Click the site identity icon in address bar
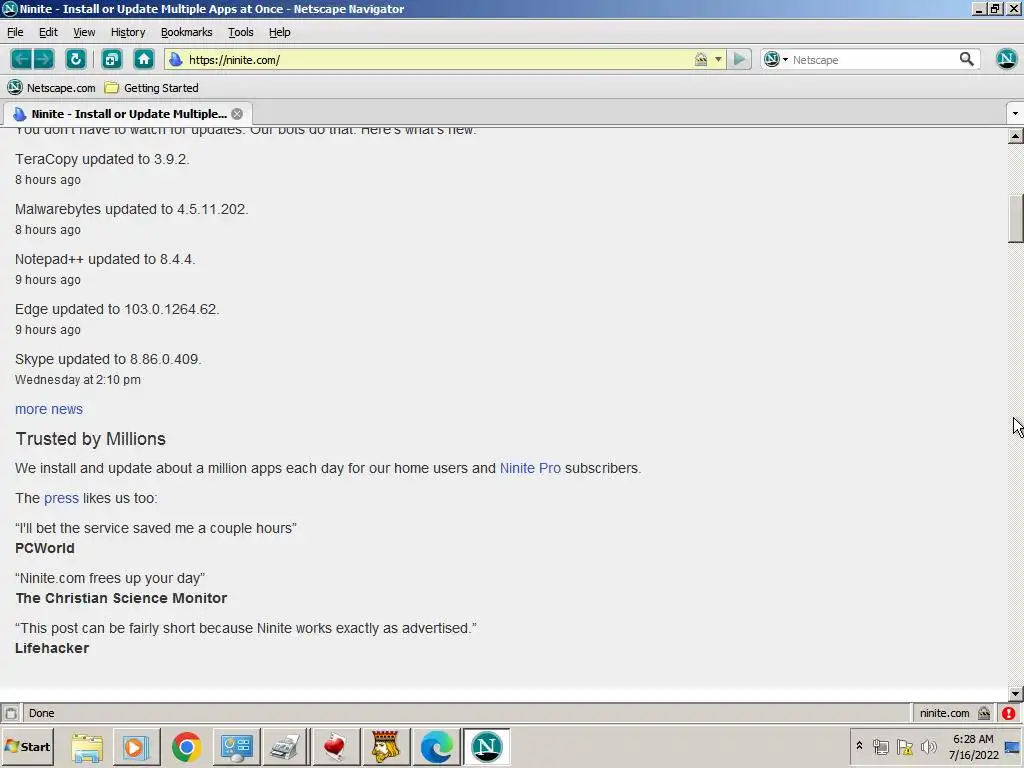Screen dimensions: 1024x768 [x=176, y=59]
